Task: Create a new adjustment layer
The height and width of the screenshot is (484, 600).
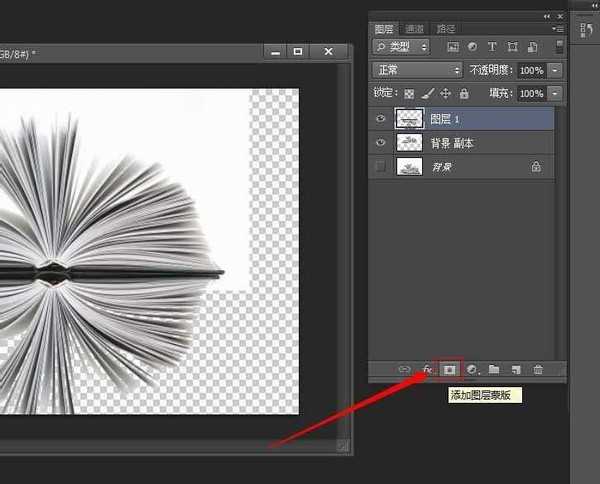Action: pyautogui.click(x=472, y=369)
